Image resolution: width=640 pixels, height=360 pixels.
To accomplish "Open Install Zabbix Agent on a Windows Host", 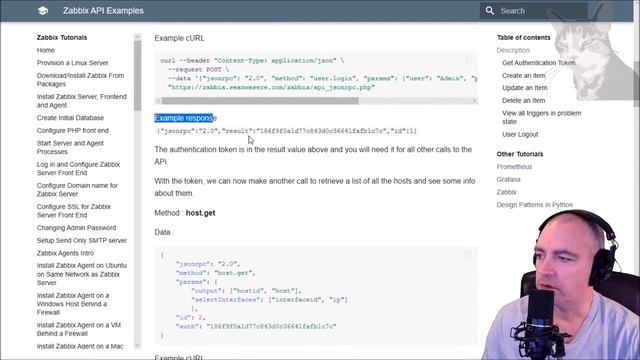I will pos(73,304).
